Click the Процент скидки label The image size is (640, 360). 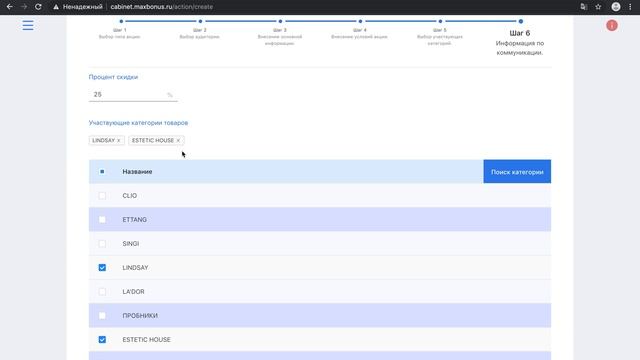click(113, 77)
